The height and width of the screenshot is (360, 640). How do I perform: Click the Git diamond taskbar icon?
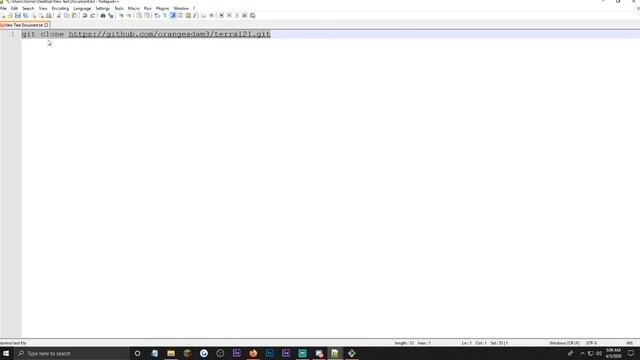tap(351, 353)
